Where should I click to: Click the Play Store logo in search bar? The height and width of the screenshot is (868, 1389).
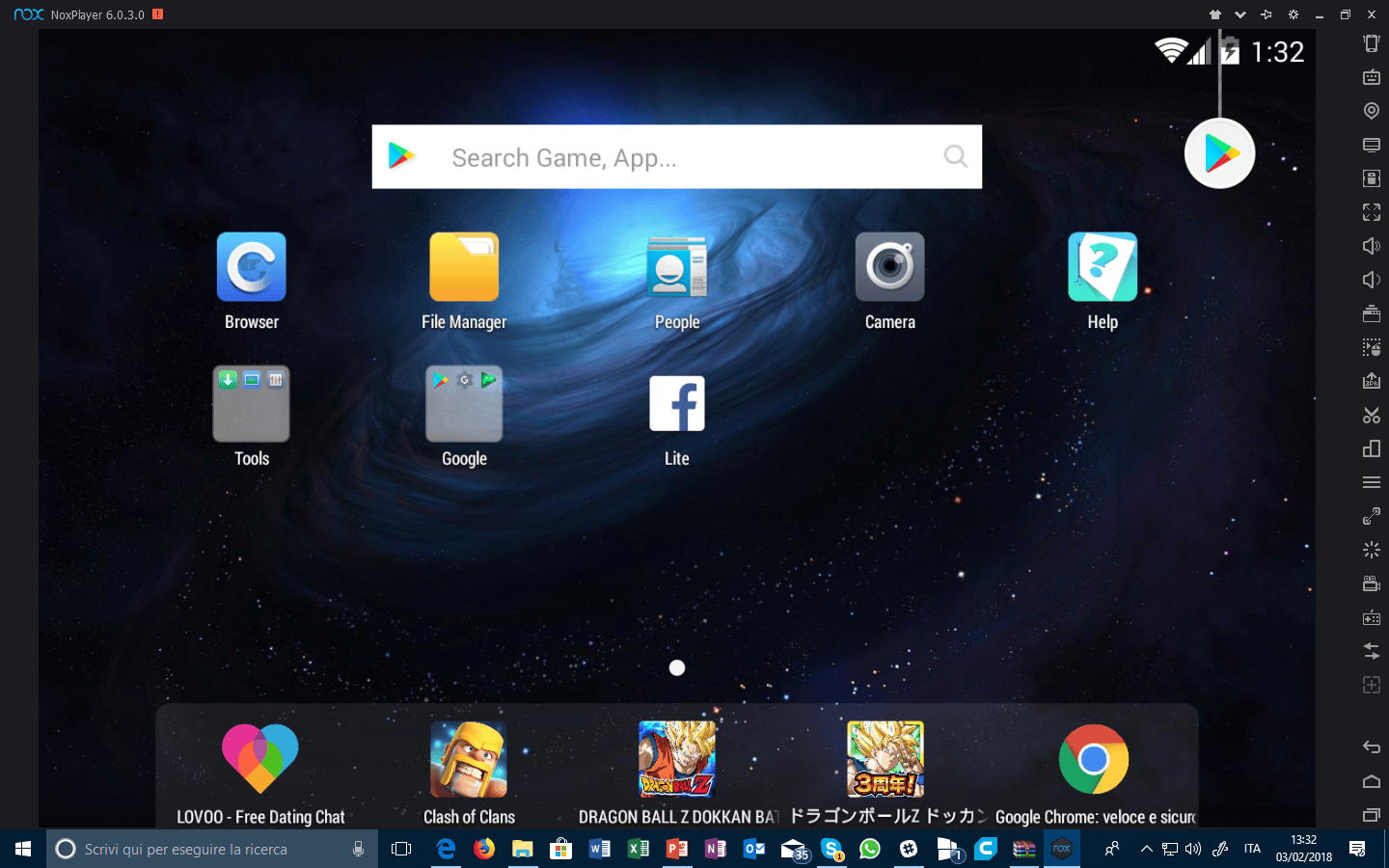[x=401, y=155]
